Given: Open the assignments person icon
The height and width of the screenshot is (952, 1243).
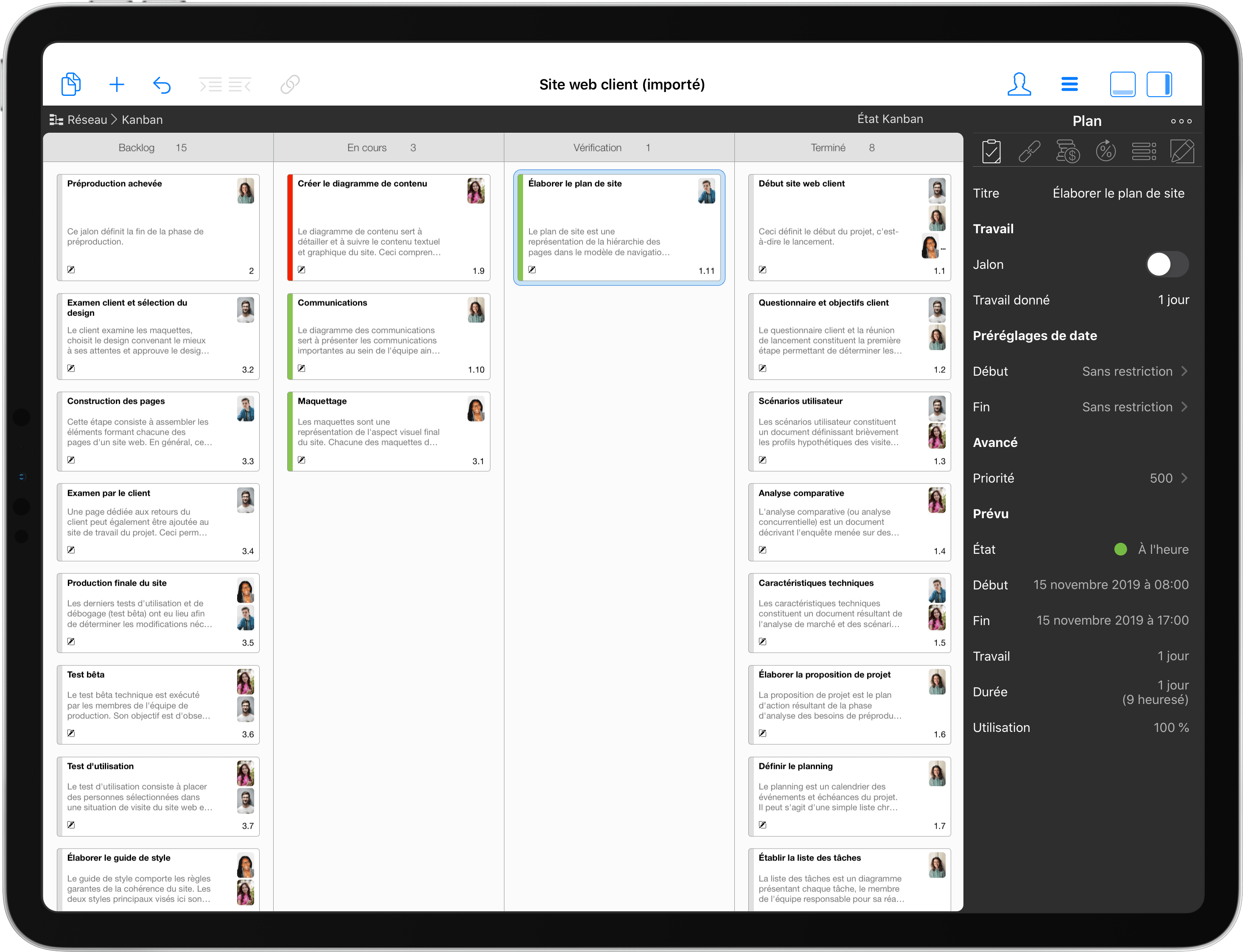Looking at the screenshot, I should [x=1019, y=84].
